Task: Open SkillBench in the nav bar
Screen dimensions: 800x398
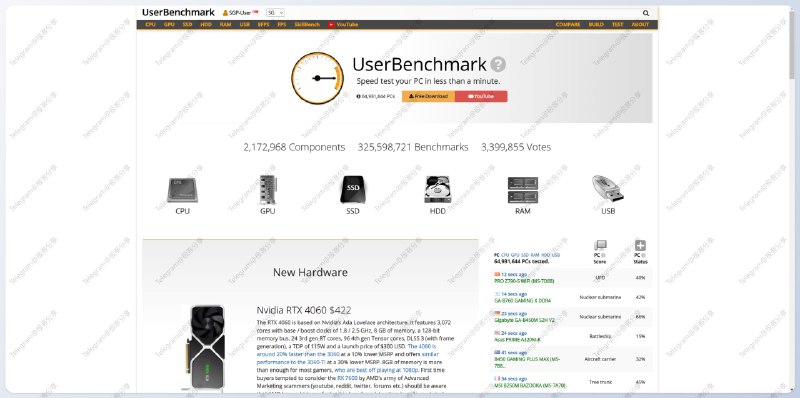Action: tap(307, 24)
